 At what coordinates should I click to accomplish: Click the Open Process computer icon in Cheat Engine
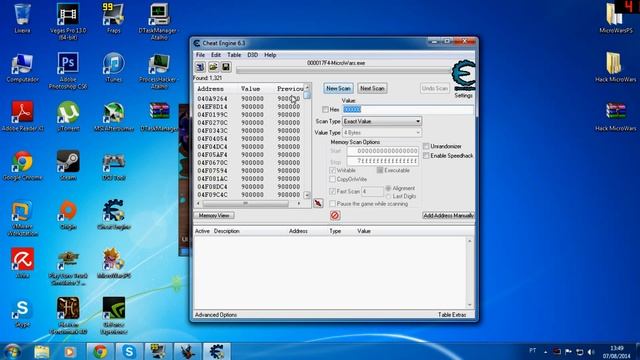tap(200, 67)
